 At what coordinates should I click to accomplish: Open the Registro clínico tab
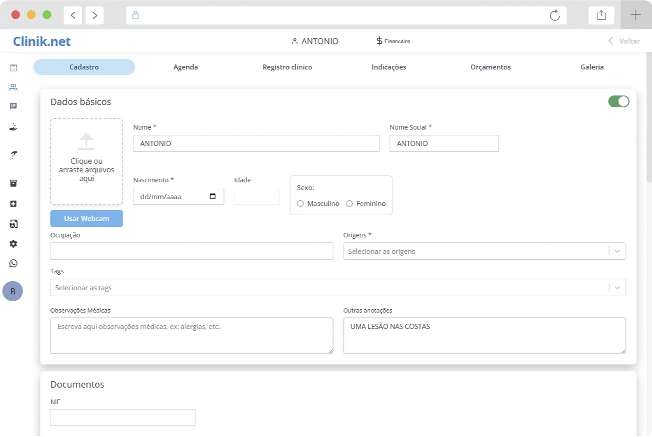(x=287, y=67)
